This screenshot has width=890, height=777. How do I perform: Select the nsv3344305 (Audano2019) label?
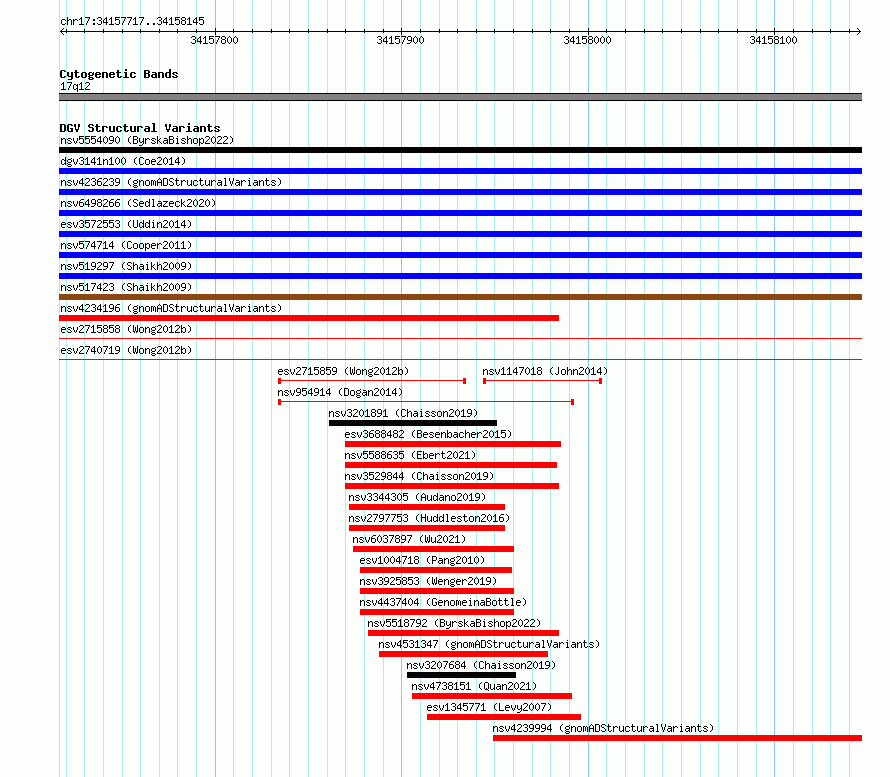pyautogui.click(x=417, y=497)
